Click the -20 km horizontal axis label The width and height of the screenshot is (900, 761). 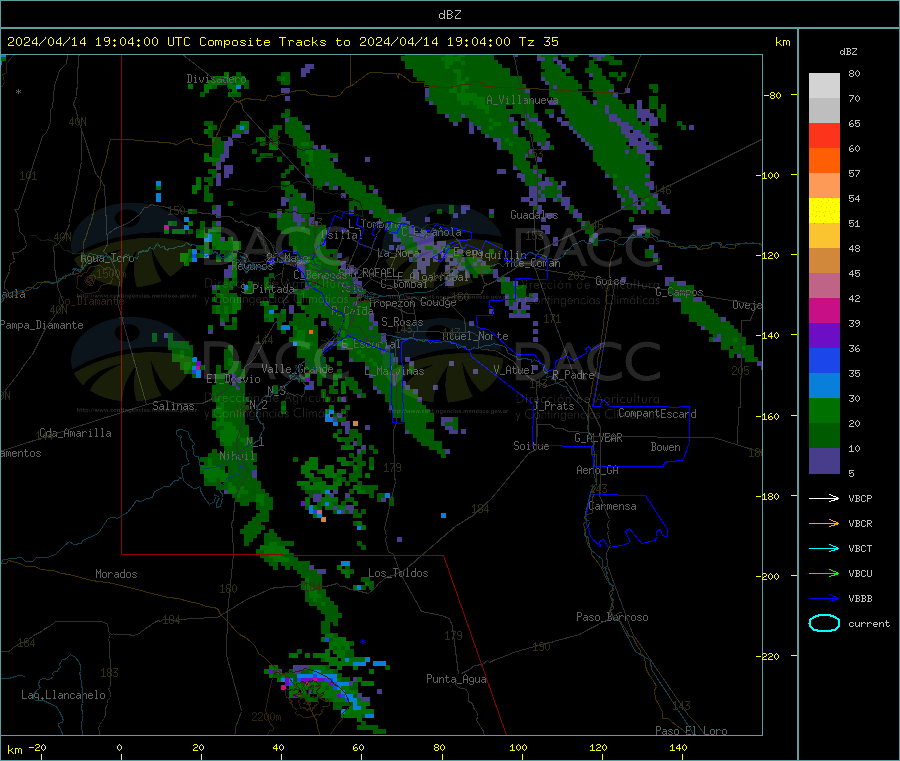pos(37,747)
